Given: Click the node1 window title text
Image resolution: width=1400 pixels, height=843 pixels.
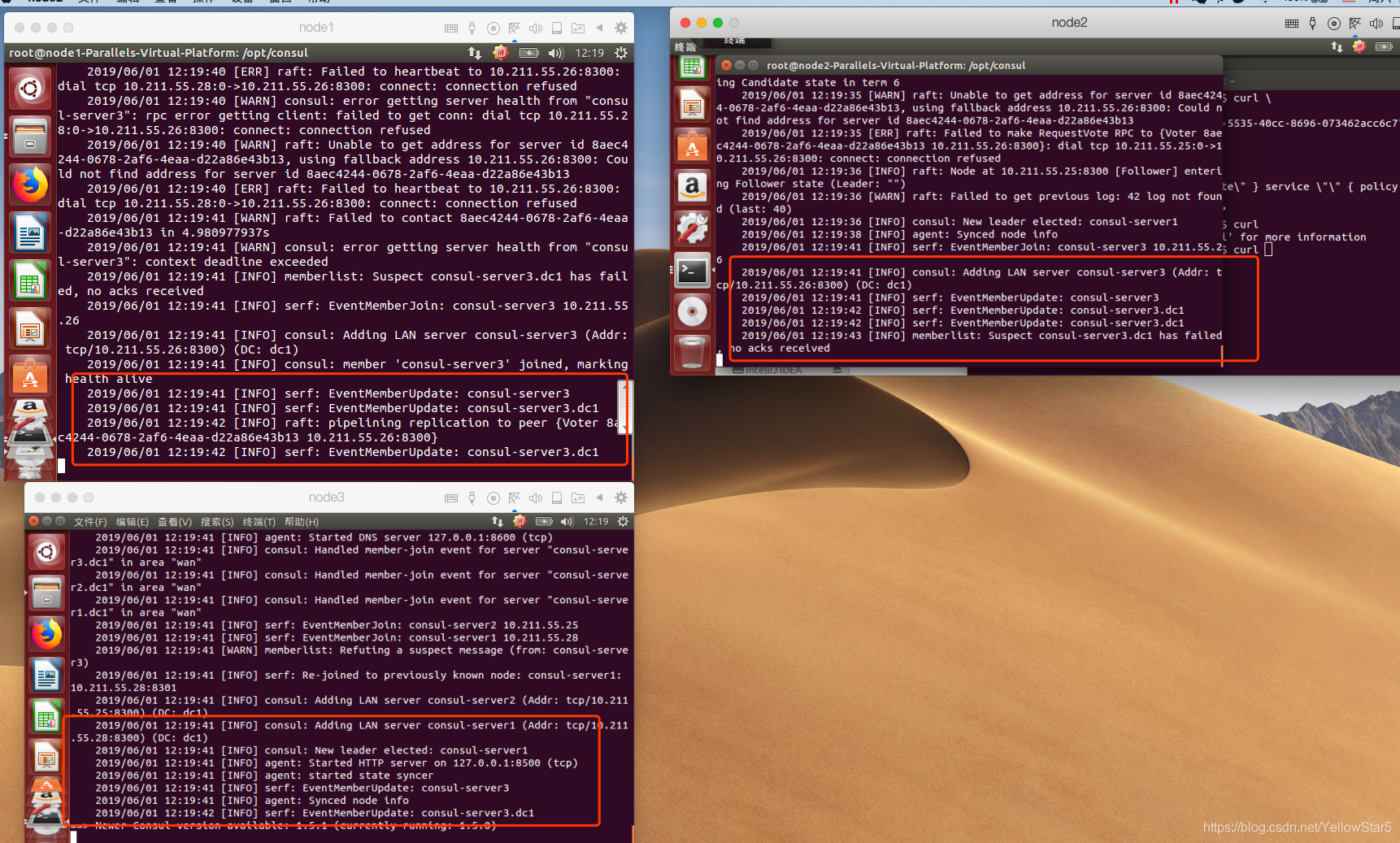Looking at the screenshot, I should 316,28.
